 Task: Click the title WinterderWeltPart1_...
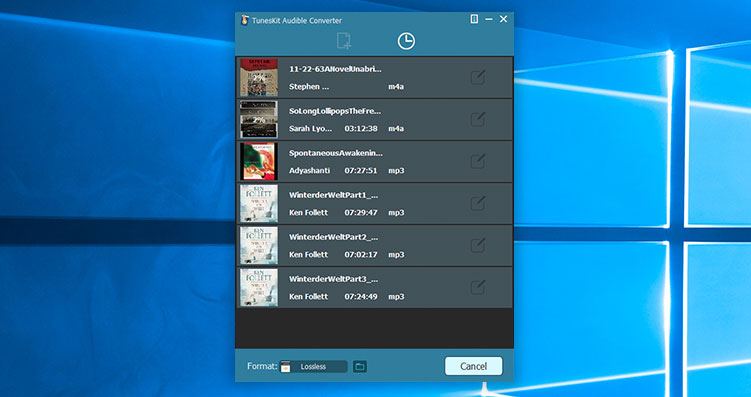(334, 195)
